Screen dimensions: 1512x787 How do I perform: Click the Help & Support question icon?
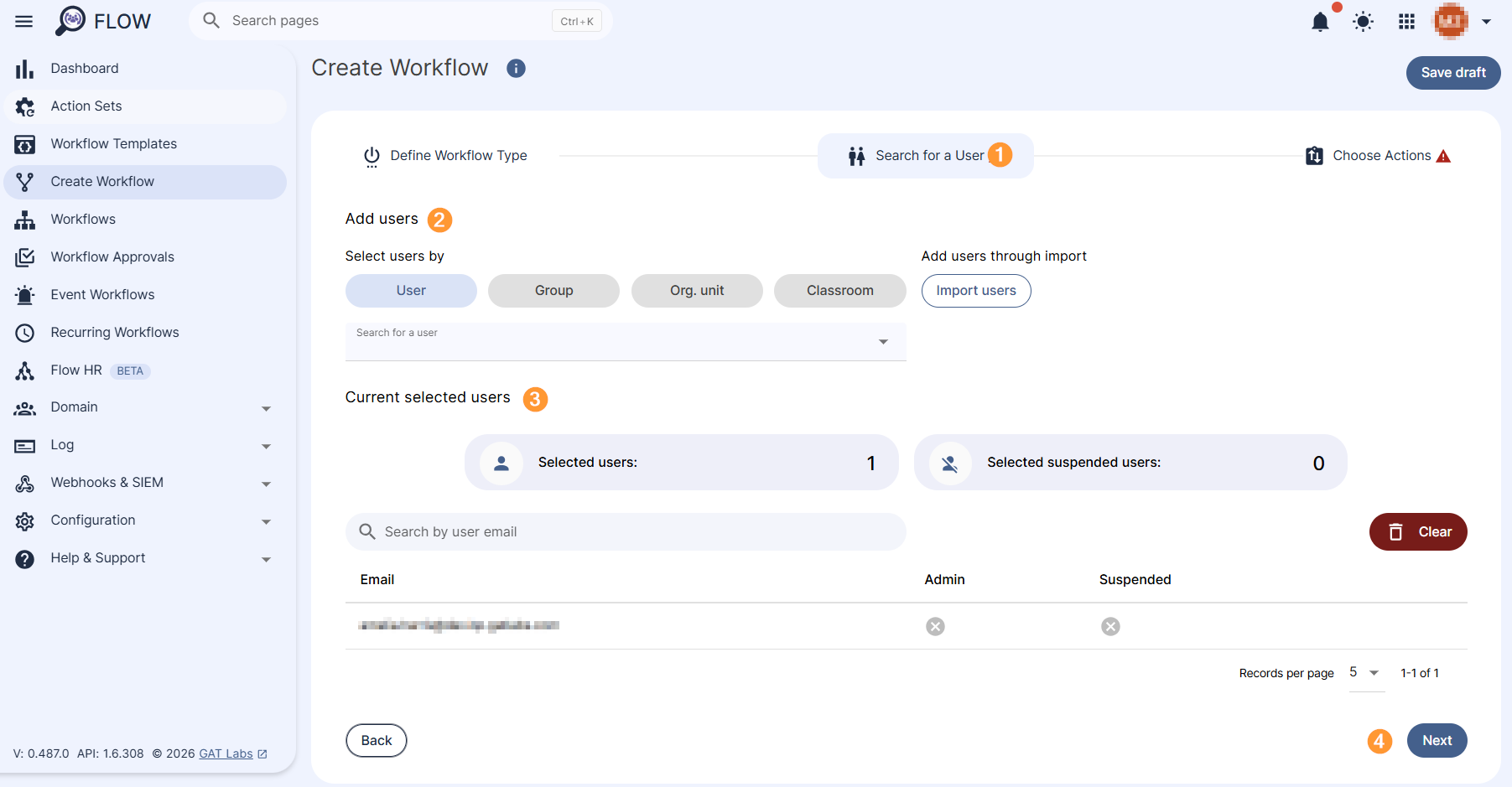[25, 559]
